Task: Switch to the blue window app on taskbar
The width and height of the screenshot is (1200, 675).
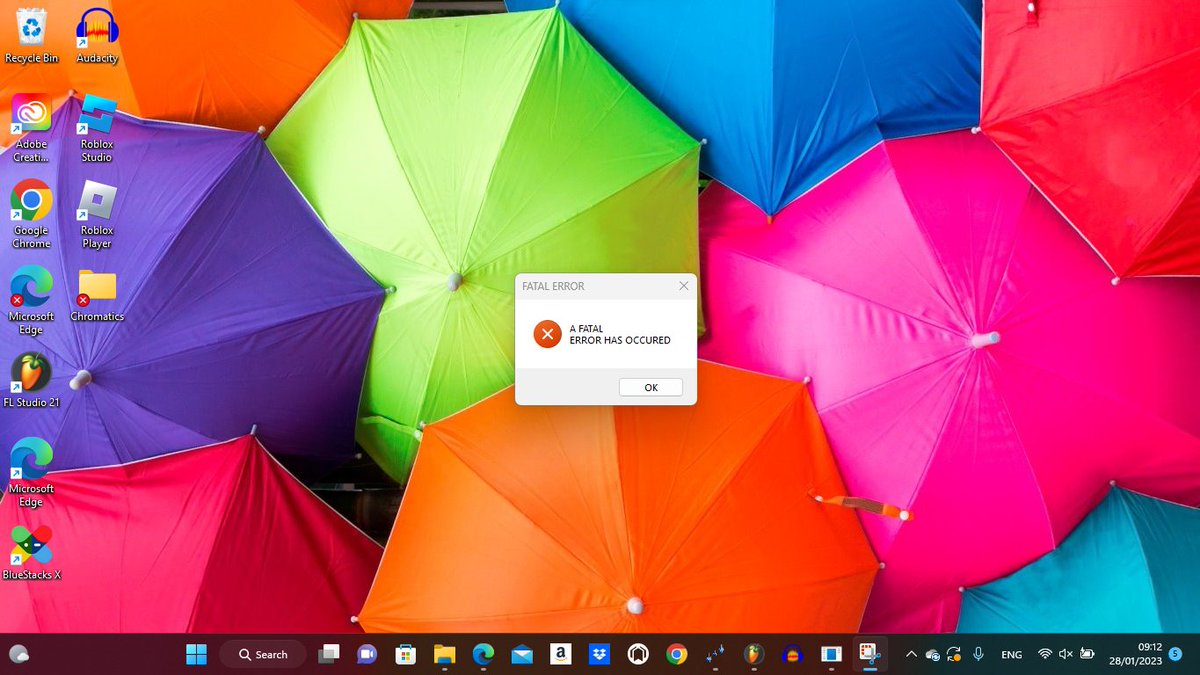Action: point(831,654)
